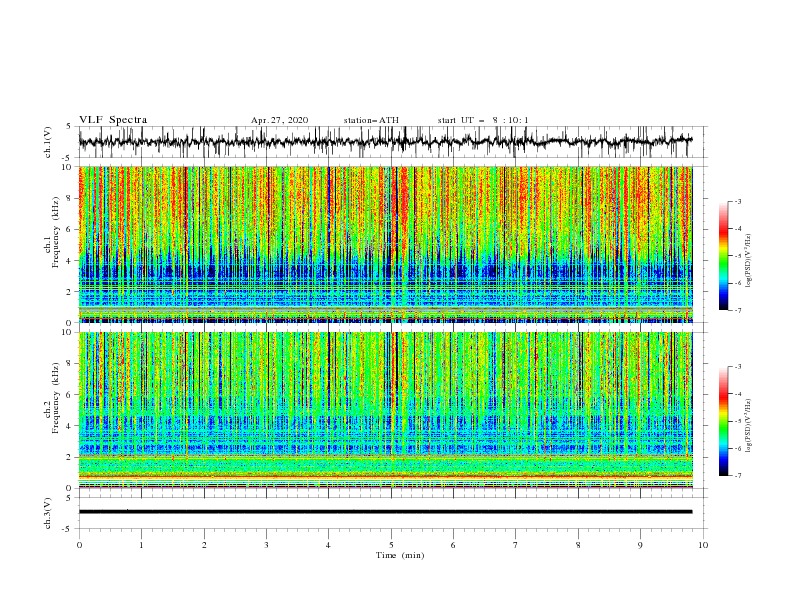Click the ch.1 colorbar 'log(PSD)(V²/Hz)' label
The width and height of the screenshot is (792, 612).
click(749, 261)
